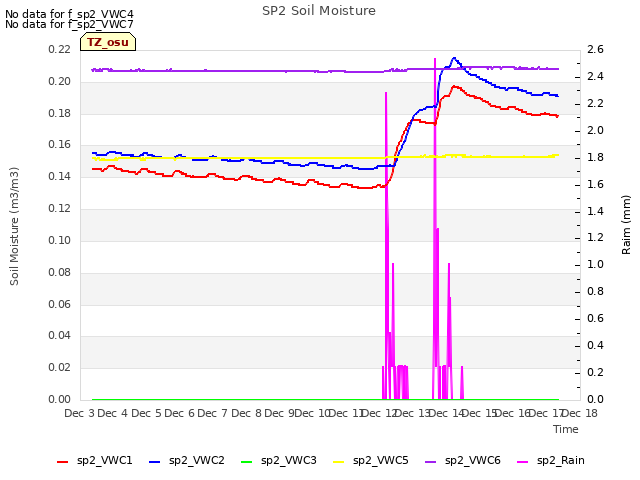Click the Dec 18 x-axis tick label
Image resolution: width=640 pixels, height=480 pixels.
click(x=580, y=413)
